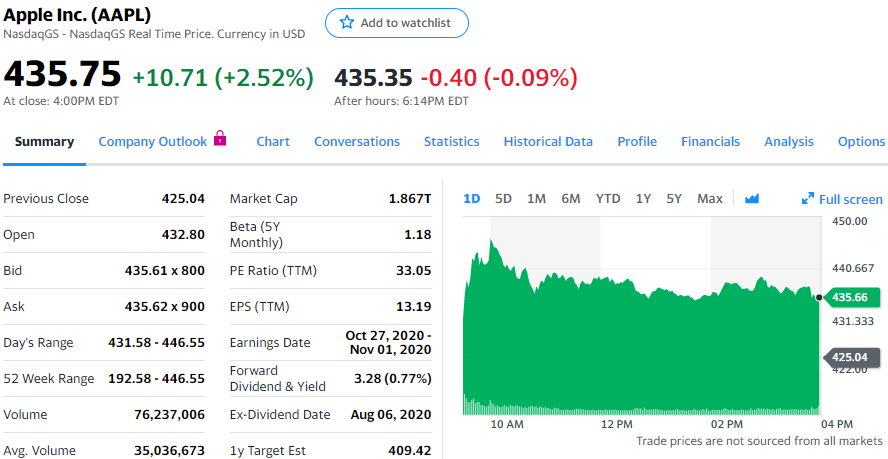Select the 5D chart range
Screen dimensions: 888x459
point(503,198)
